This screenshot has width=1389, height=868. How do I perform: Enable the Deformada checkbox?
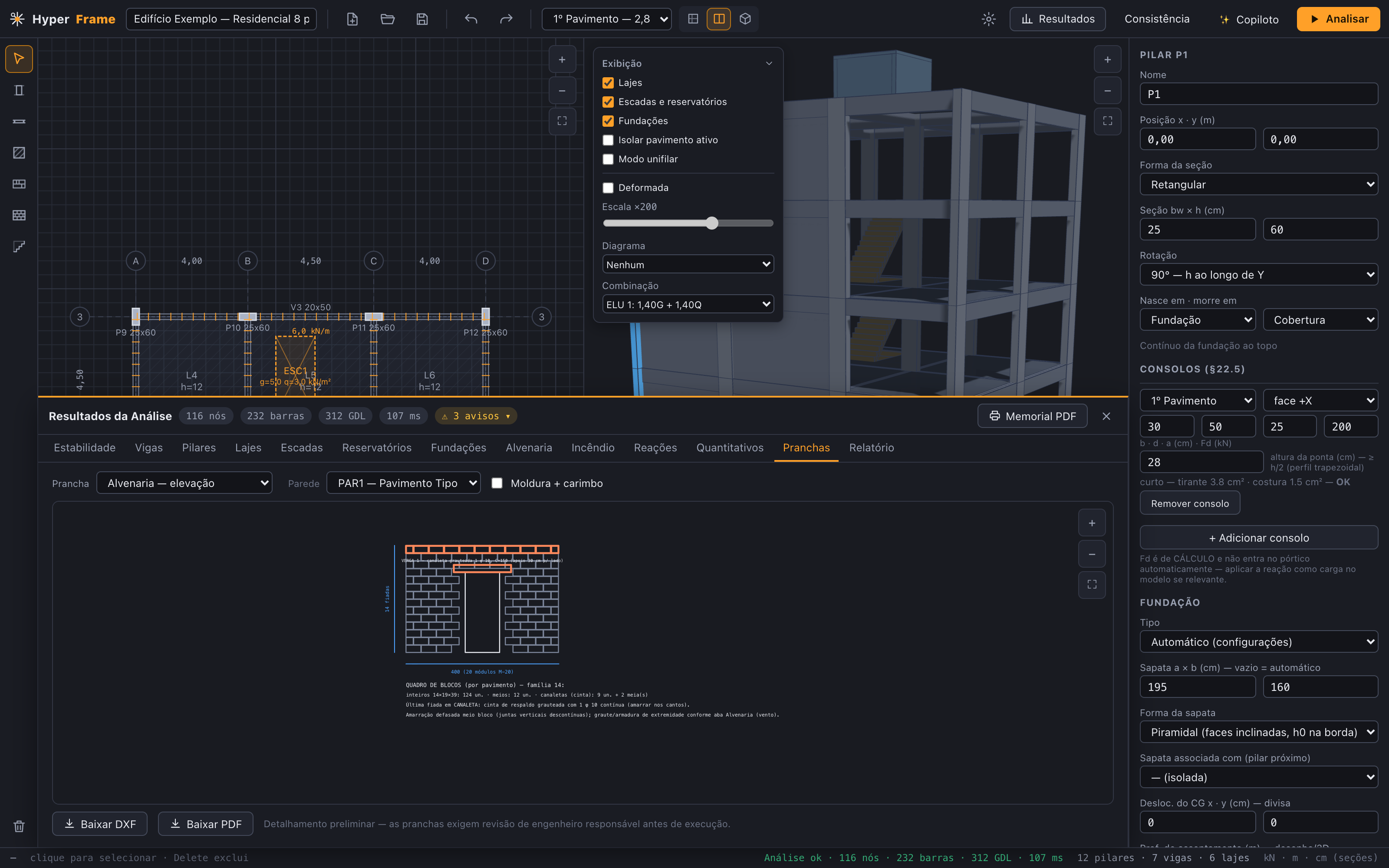608,188
